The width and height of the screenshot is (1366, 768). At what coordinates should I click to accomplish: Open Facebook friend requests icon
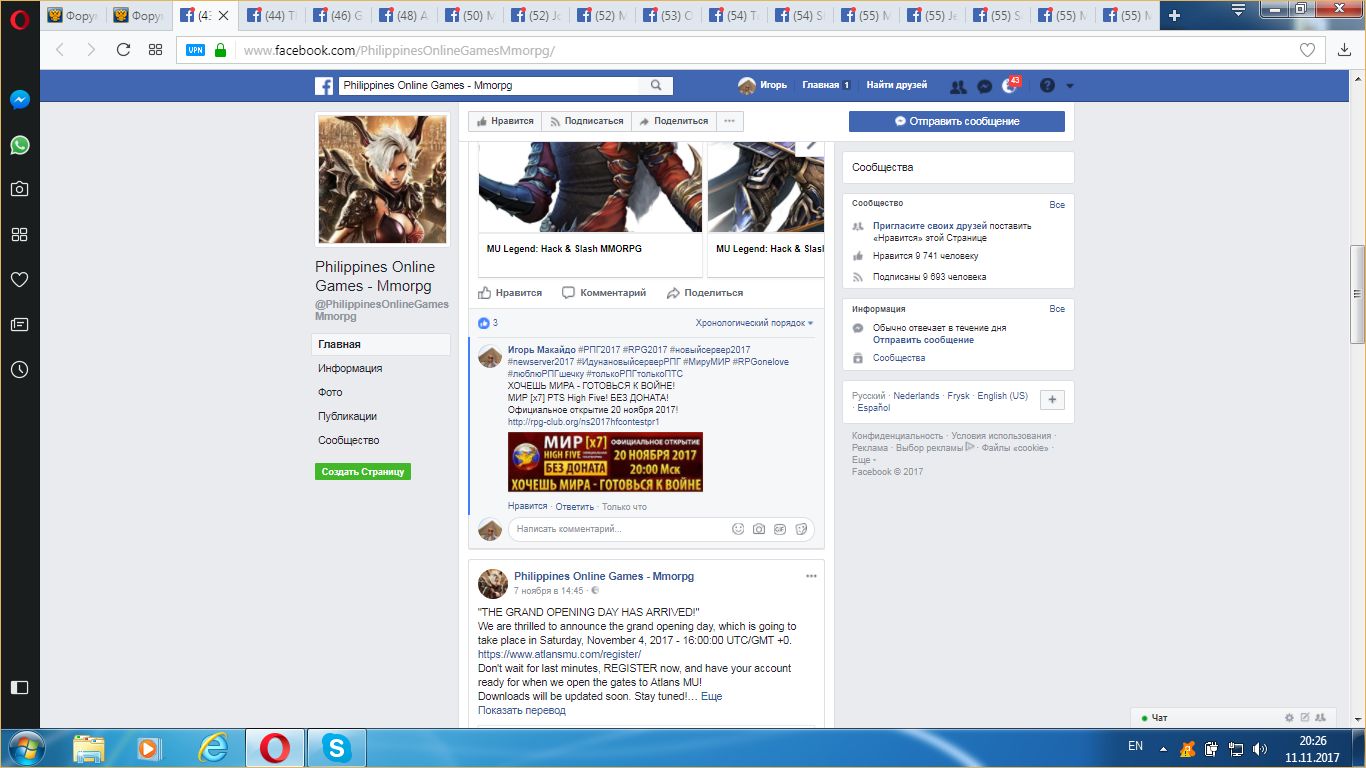(958, 86)
